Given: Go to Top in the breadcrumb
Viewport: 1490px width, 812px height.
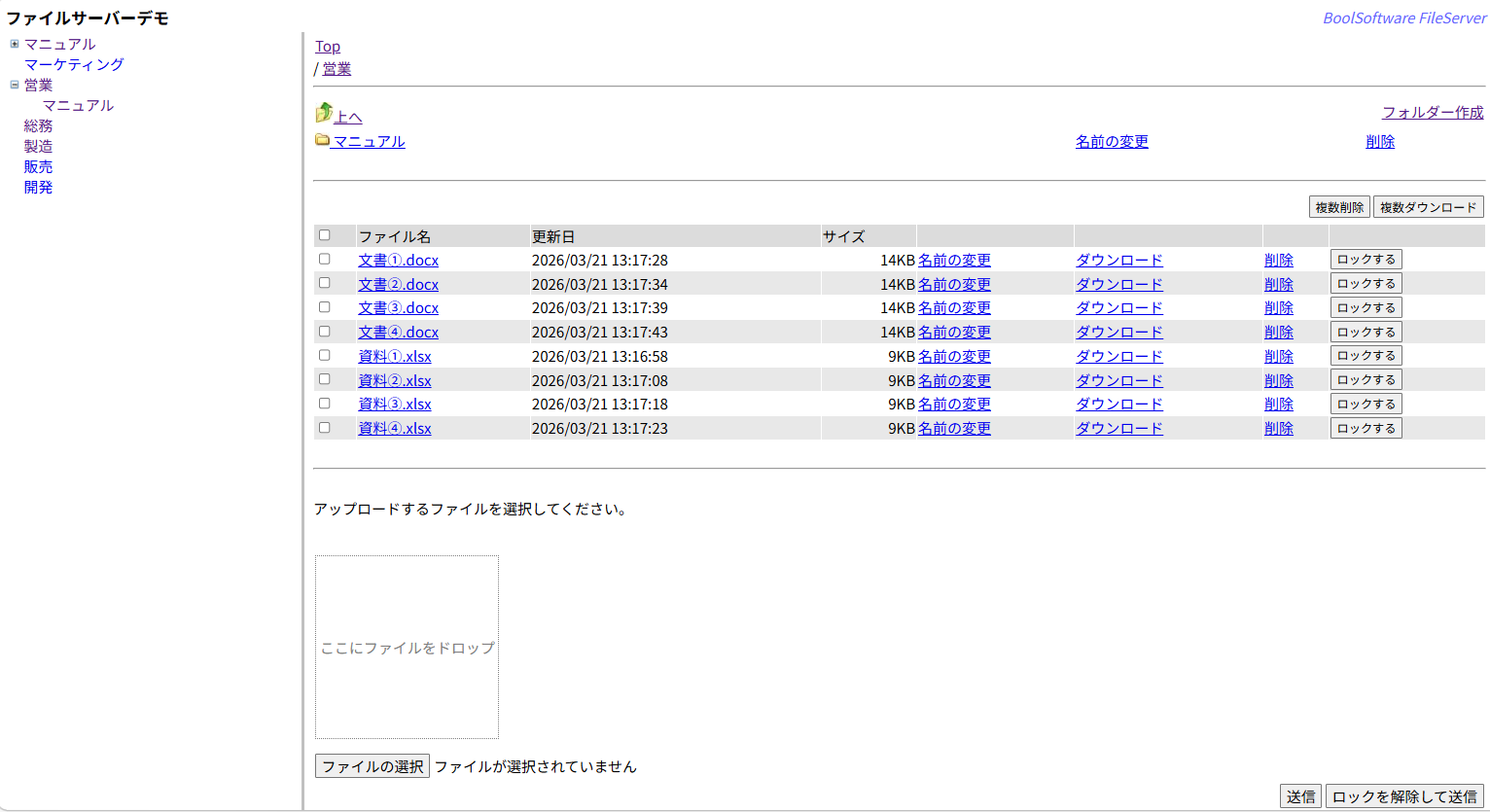Looking at the screenshot, I should point(328,47).
